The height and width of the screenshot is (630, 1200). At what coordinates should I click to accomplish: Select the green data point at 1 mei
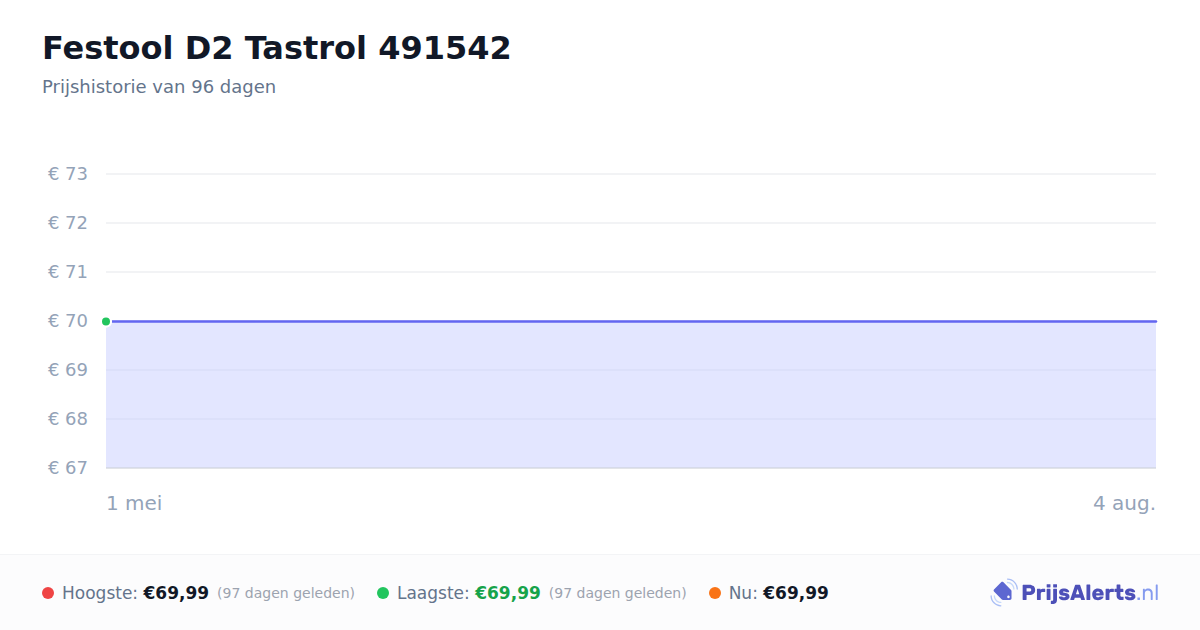pos(106,321)
